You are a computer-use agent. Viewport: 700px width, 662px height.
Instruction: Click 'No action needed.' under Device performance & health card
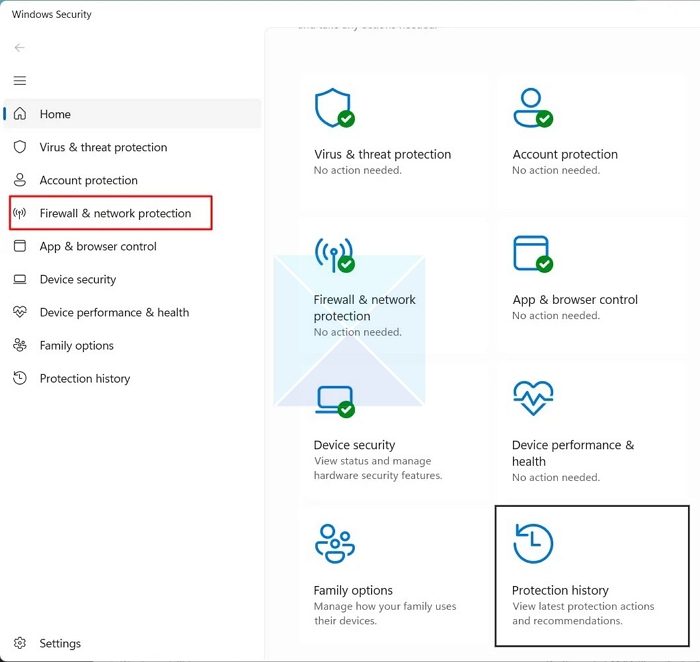coord(556,477)
